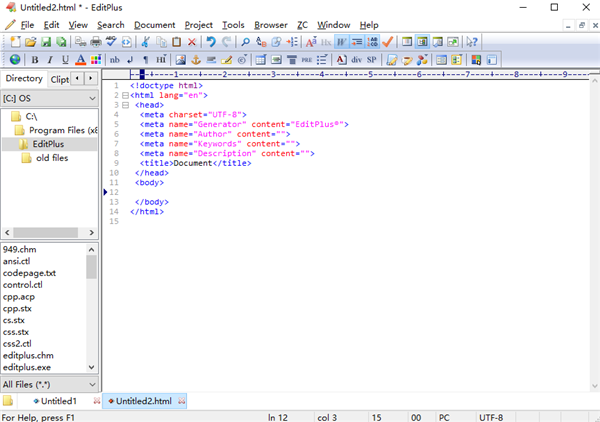Image resolution: width=600 pixels, height=422 pixels.
Task: Click the Print icon in the toolbar
Action: 95,42
